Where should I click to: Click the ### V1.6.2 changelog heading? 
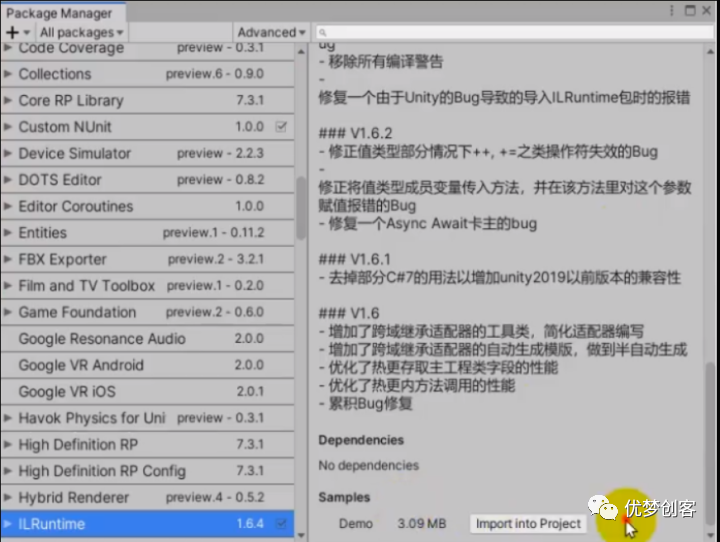355,133
